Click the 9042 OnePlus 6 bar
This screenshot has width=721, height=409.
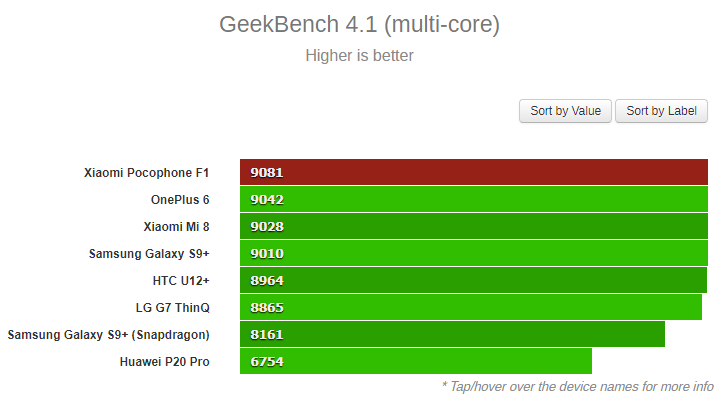click(474, 199)
